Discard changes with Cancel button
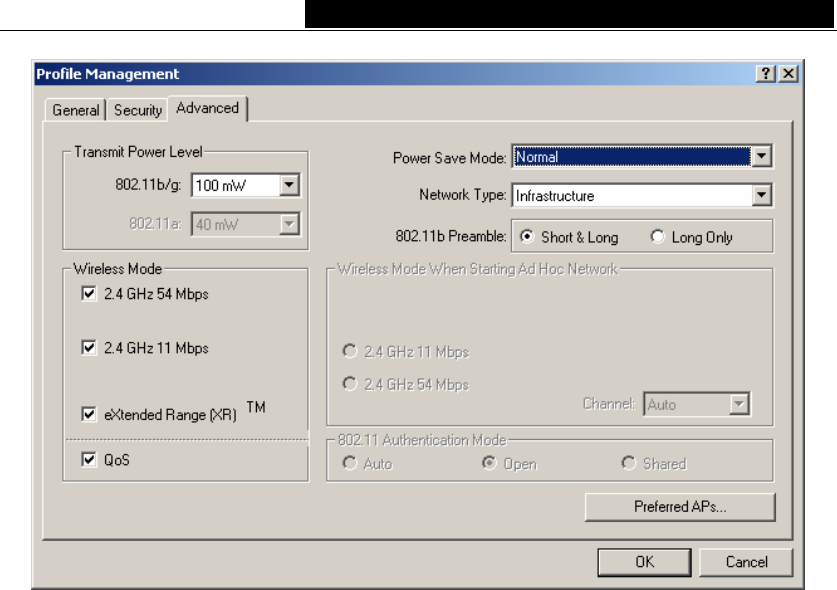 746,562
